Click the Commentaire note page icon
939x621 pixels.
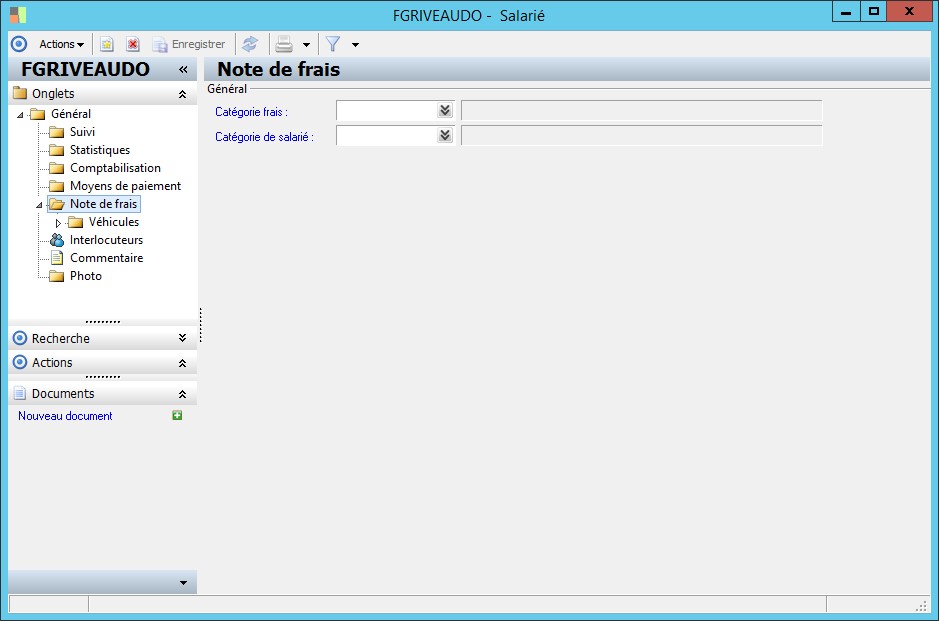coord(57,258)
